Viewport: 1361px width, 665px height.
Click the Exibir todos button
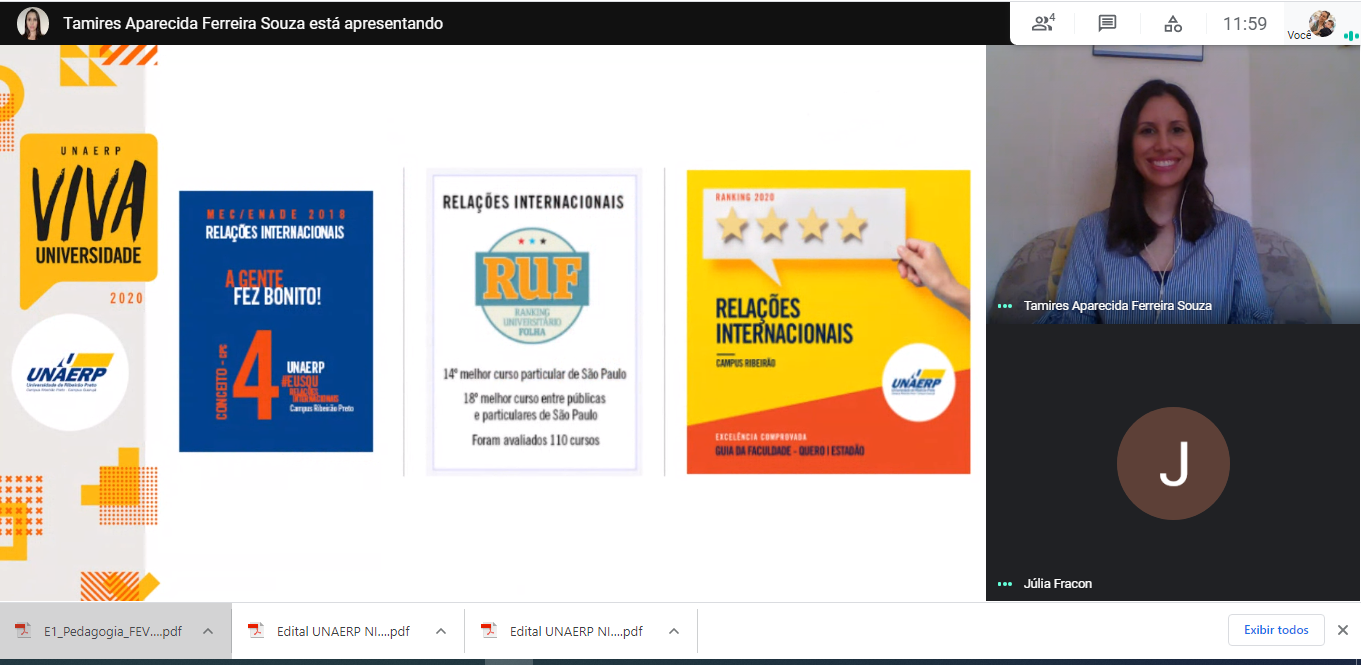click(1276, 630)
